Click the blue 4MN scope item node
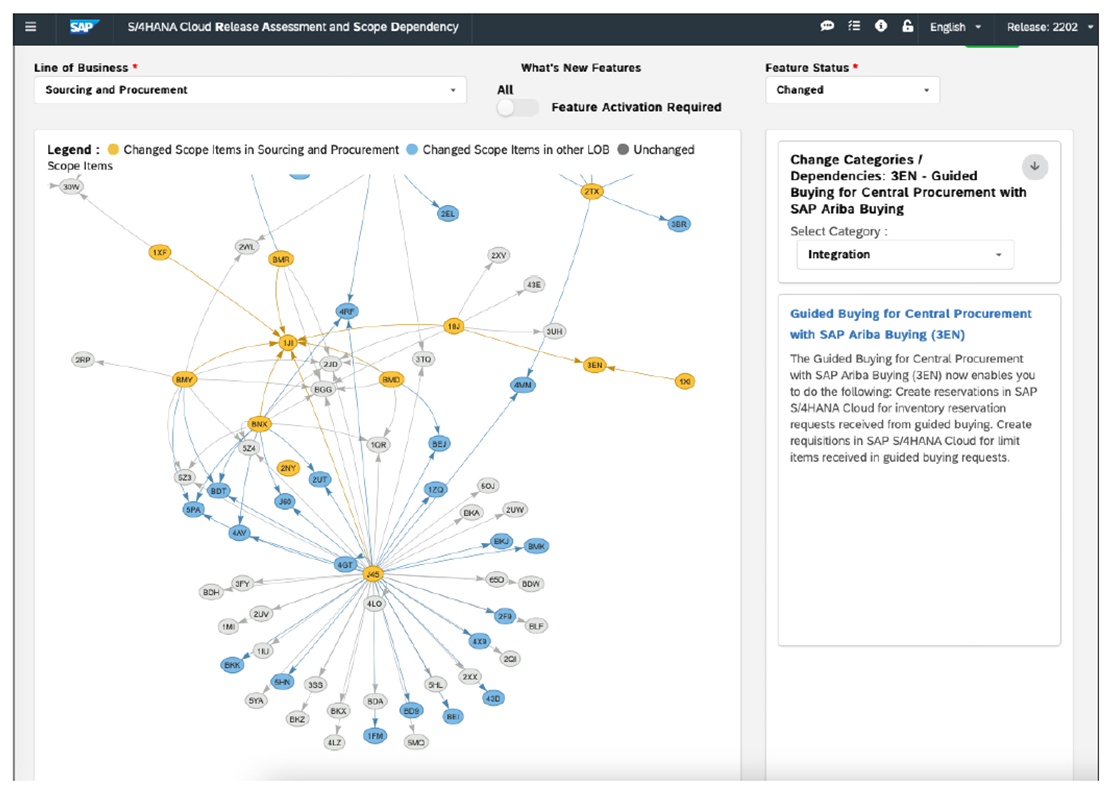 [x=521, y=384]
